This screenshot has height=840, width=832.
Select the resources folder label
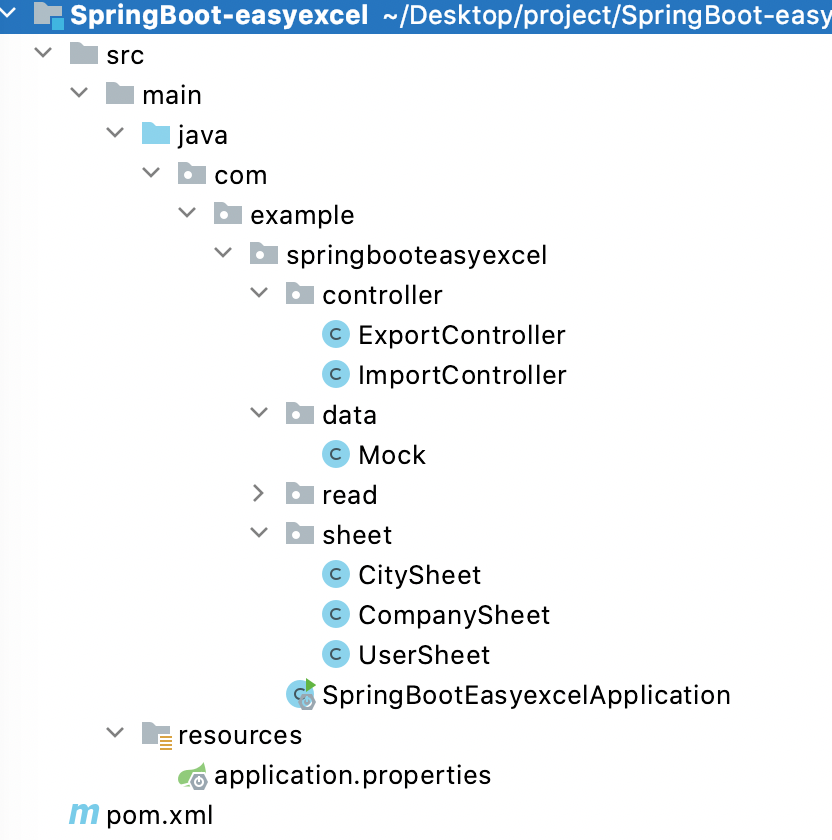pyautogui.click(x=240, y=736)
